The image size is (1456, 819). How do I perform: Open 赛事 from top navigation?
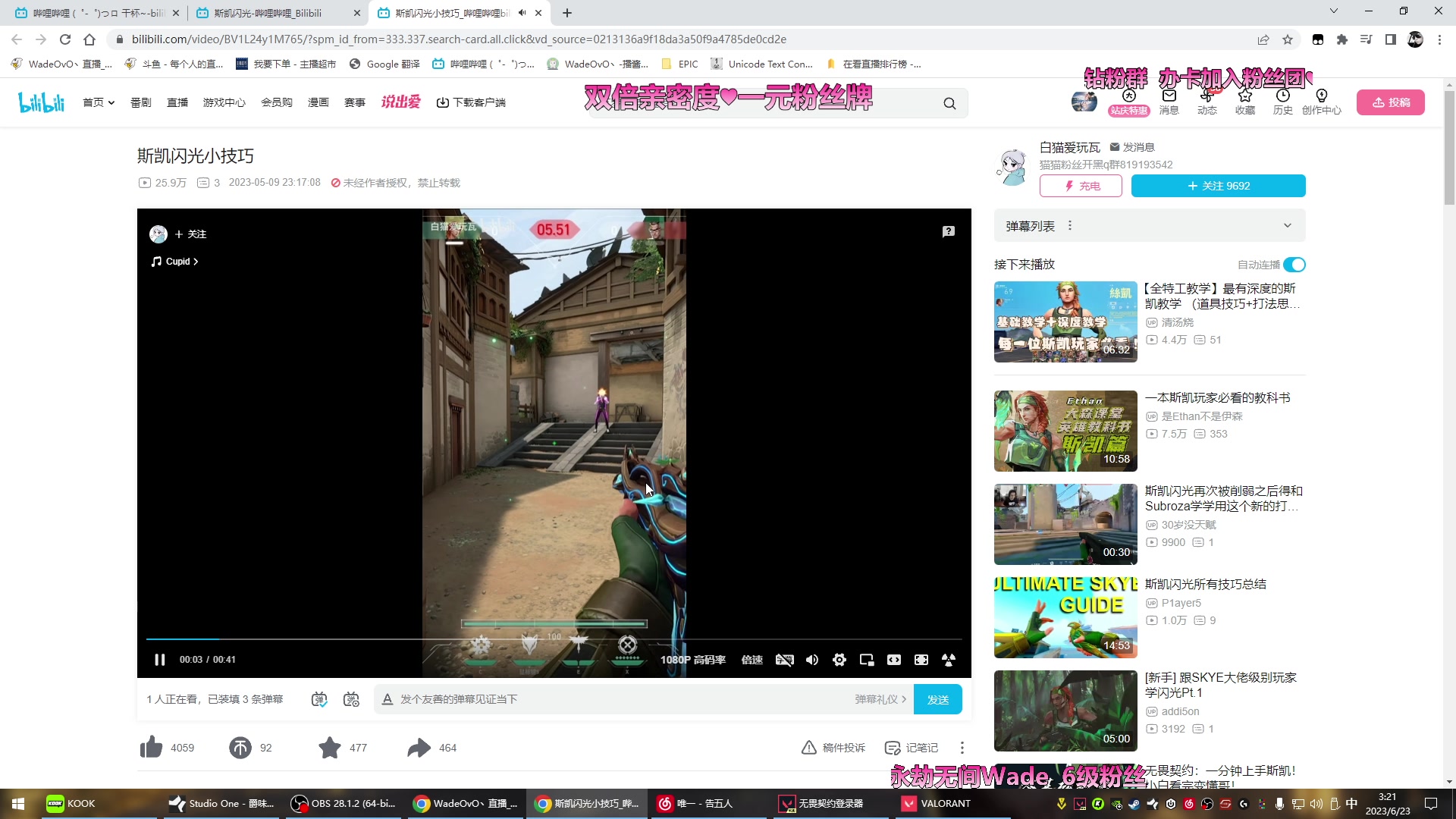[355, 102]
